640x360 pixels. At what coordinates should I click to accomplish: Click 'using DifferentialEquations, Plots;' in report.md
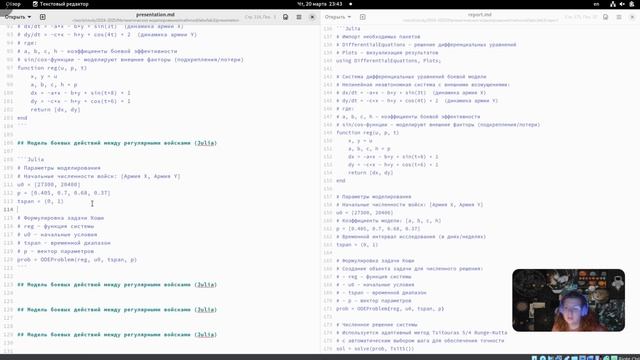click(389, 60)
